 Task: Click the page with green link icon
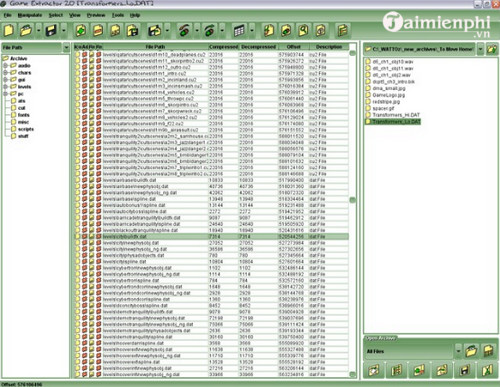pyautogui.click(x=286, y=30)
